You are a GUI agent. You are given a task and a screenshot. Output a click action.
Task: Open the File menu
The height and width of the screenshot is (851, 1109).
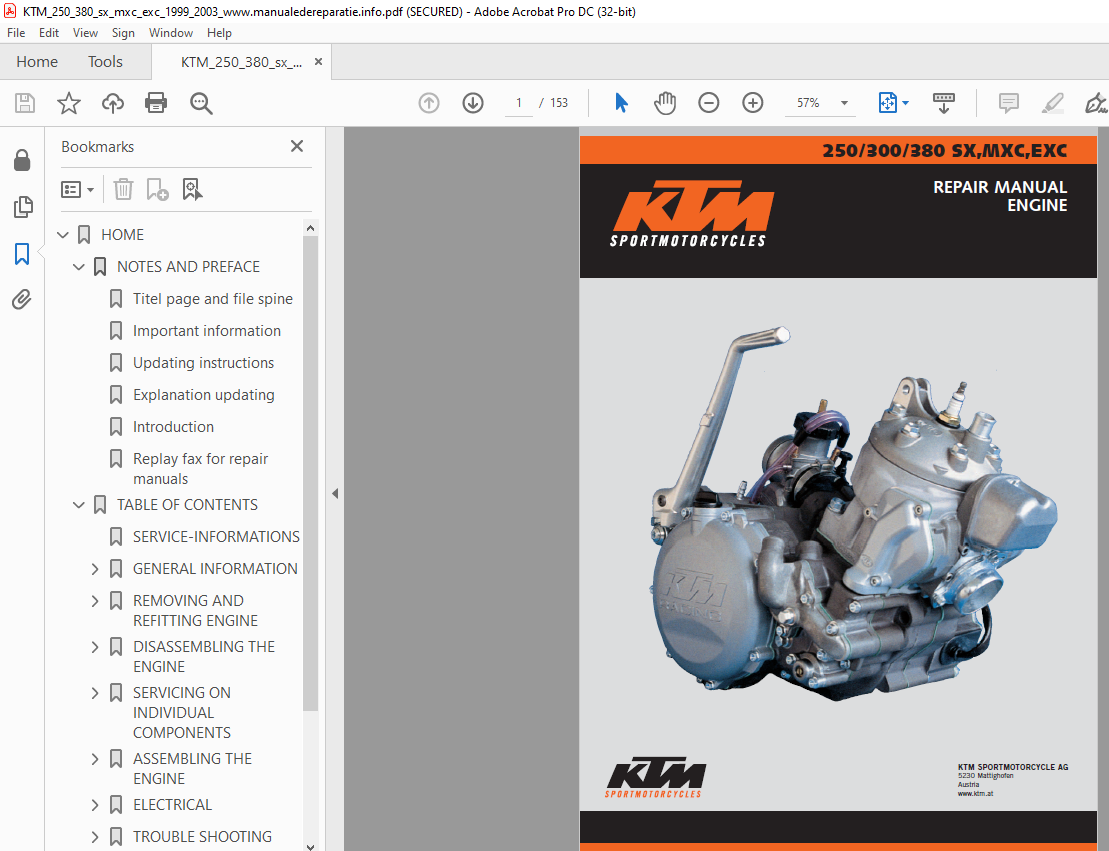pyautogui.click(x=16, y=33)
